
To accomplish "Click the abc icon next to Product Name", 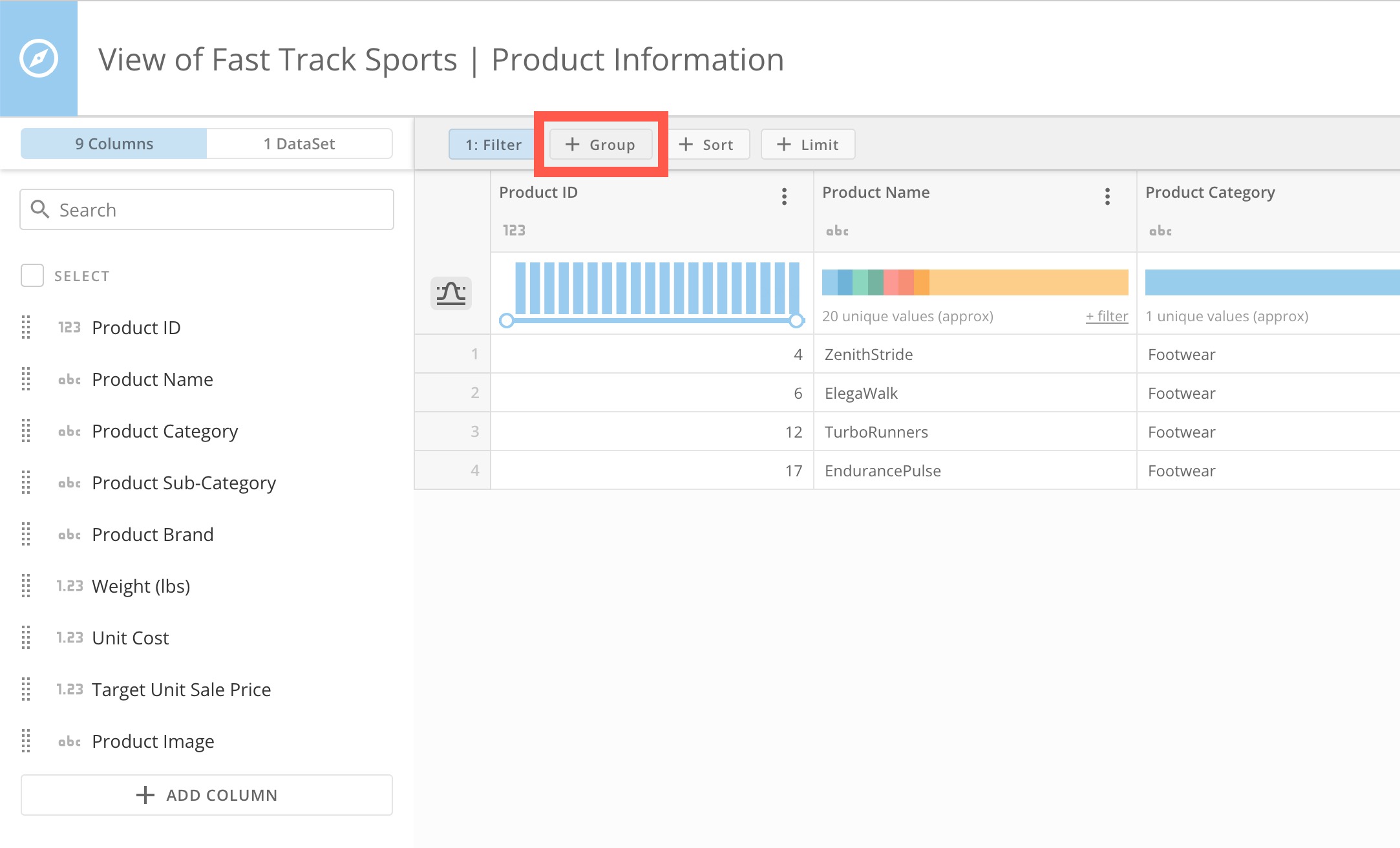I will pos(69,379).
